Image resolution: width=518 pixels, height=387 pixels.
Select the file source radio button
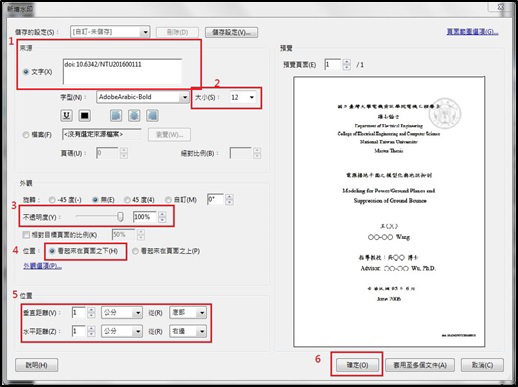tap(26, 135)
